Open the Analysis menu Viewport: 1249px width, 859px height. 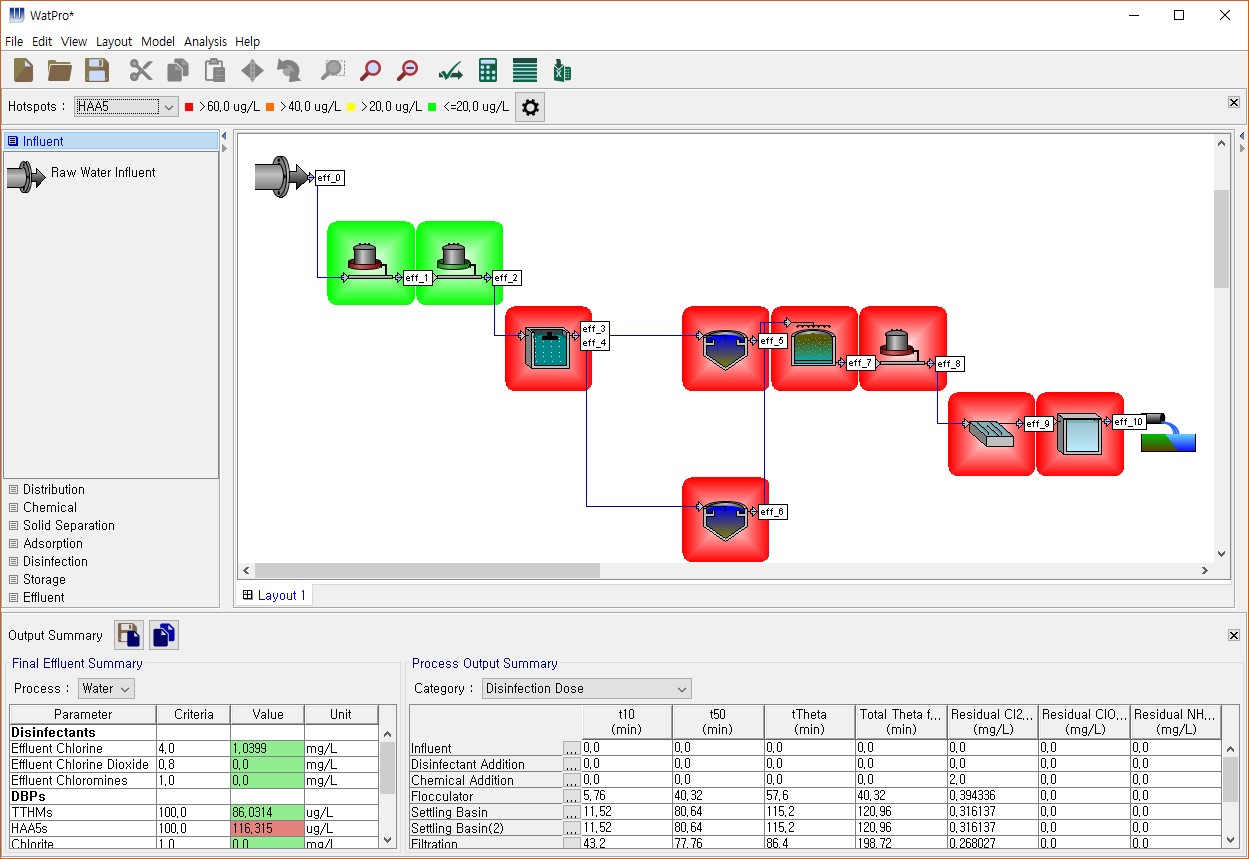tap(205, 41)
